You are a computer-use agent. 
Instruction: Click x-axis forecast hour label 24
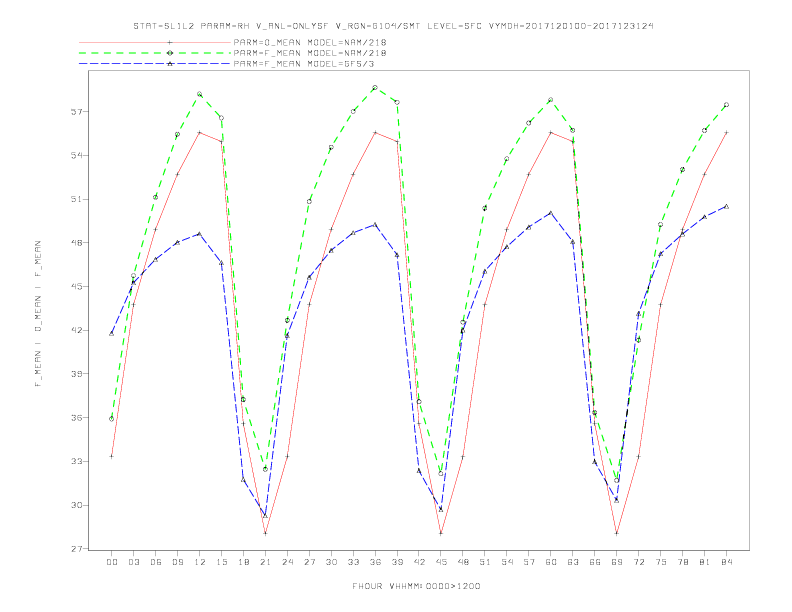287,562
